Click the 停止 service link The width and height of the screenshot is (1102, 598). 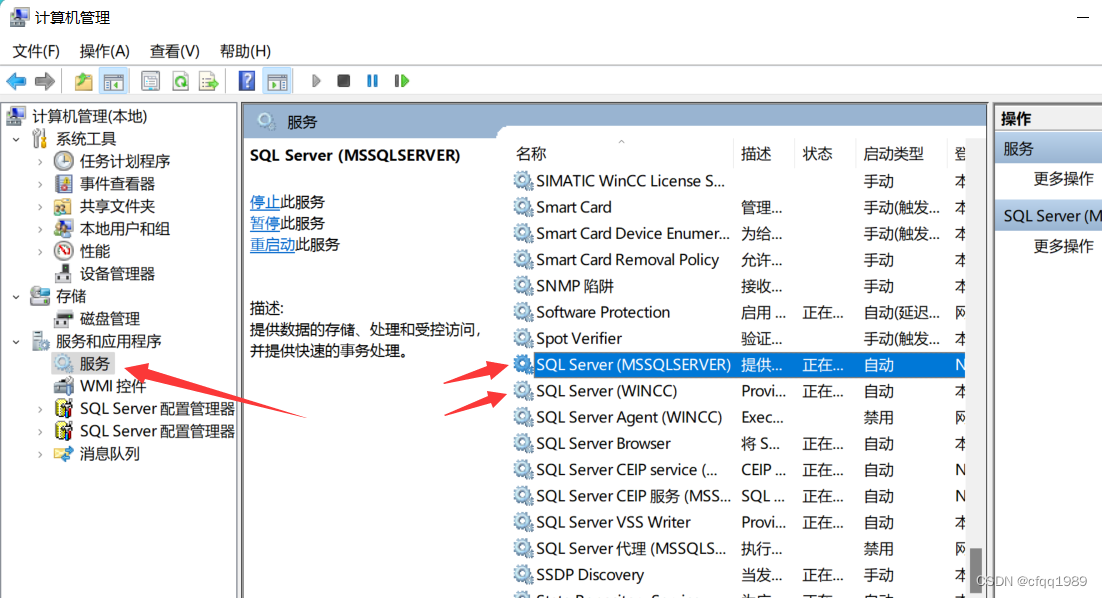click(265, 202)
